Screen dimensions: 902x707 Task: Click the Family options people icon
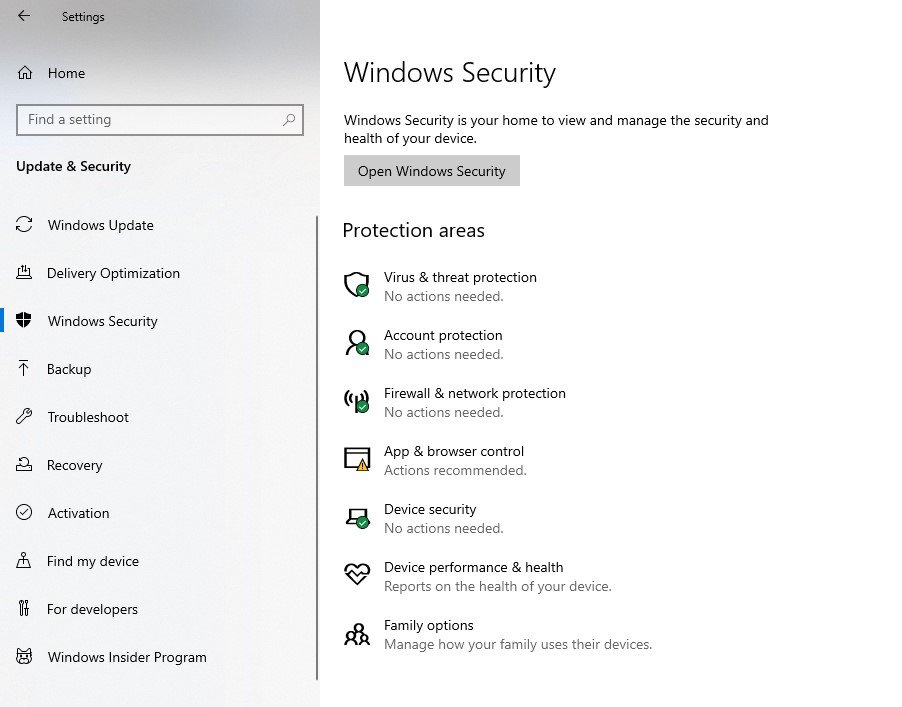pyautogui.click(x=356, y=634)
